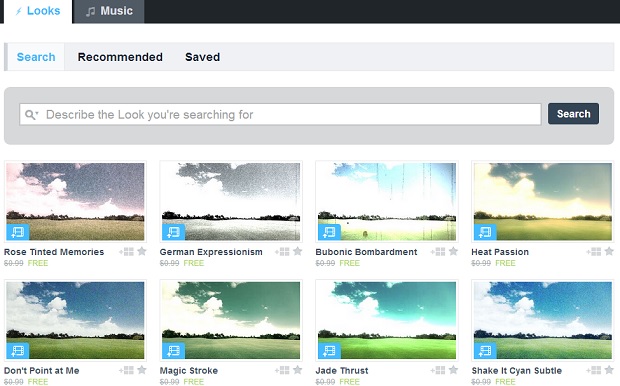Open Shake It Cyan Subtle thumbnail preview
Viewport: 620px width, 386px height.
click(x=542, y=320)
